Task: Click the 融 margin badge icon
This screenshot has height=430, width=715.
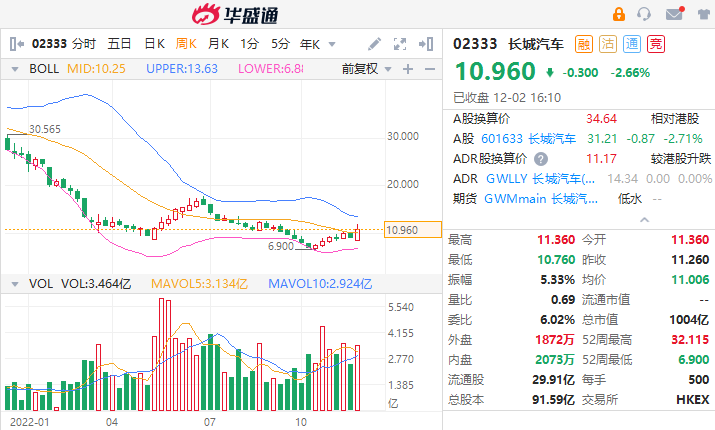Action: coord(584,44)
